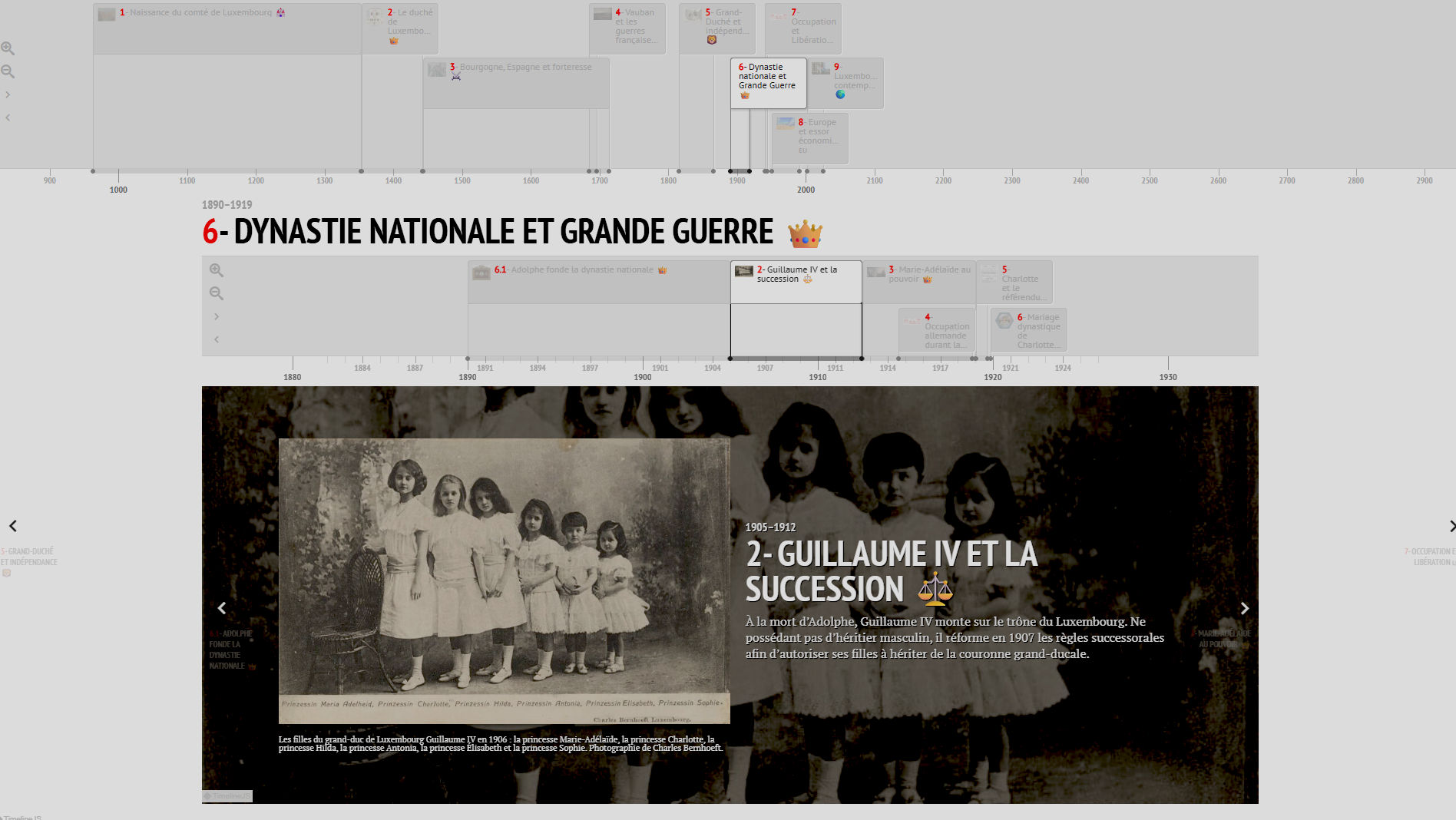The height and width of the screenshot is (820, 1456).
Task: Select era 6 Dynastie nationale et Grande Guerre
Action: [x=769, y=83]
